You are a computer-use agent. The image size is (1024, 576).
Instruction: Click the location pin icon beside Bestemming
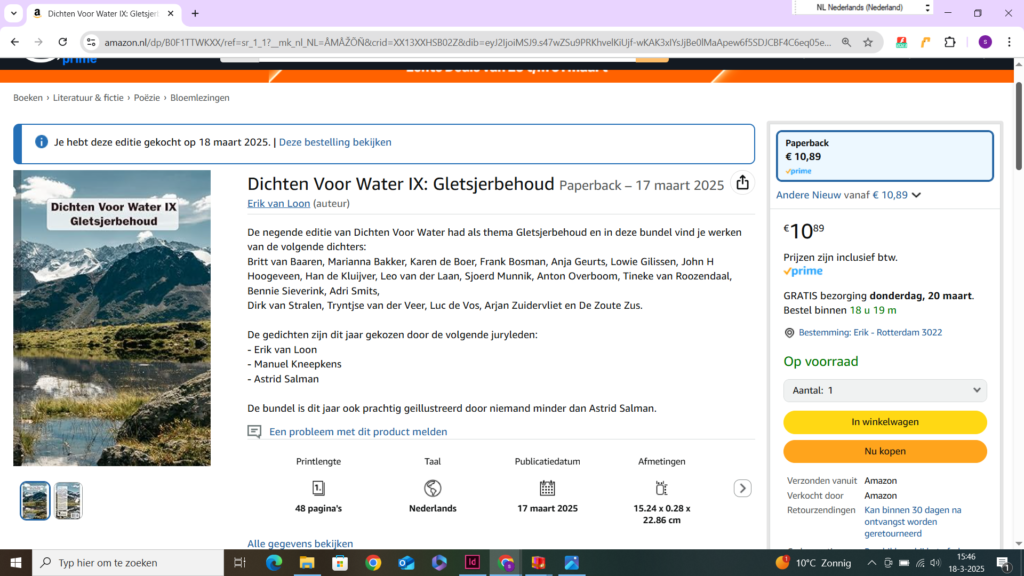tap(790, 332)
